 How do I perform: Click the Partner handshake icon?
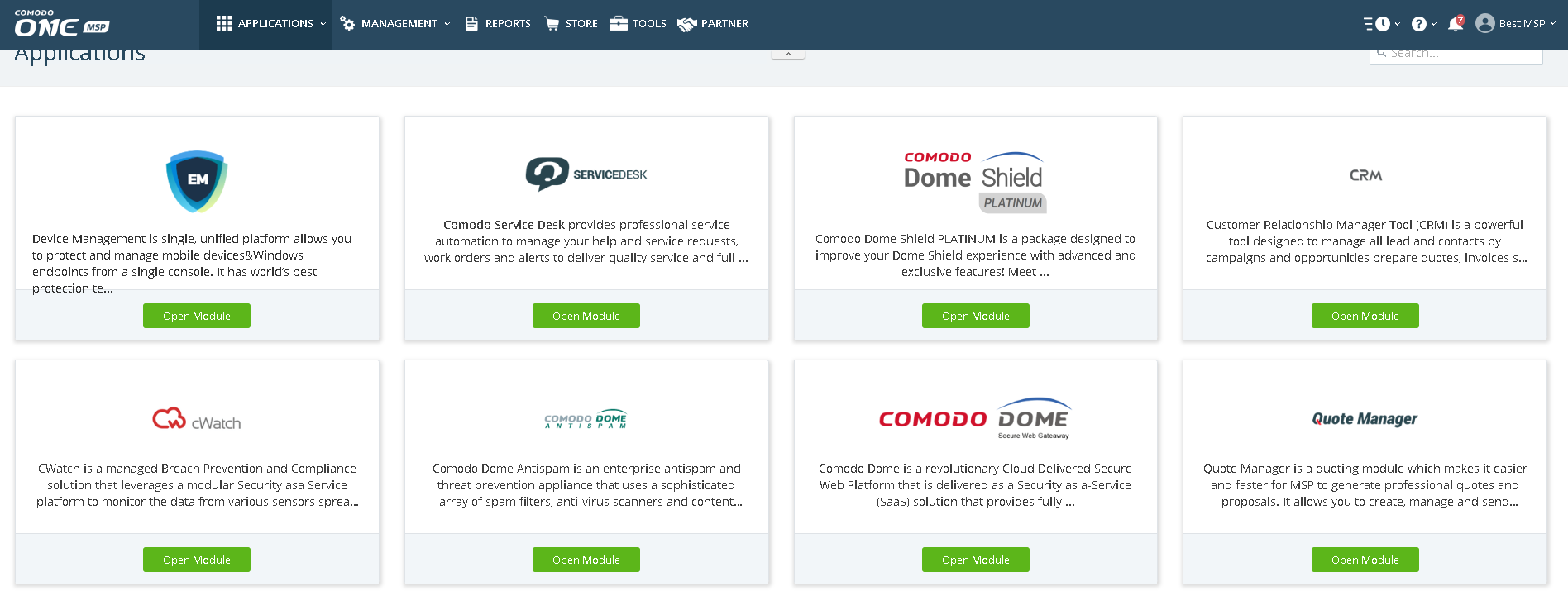(686, 25)
